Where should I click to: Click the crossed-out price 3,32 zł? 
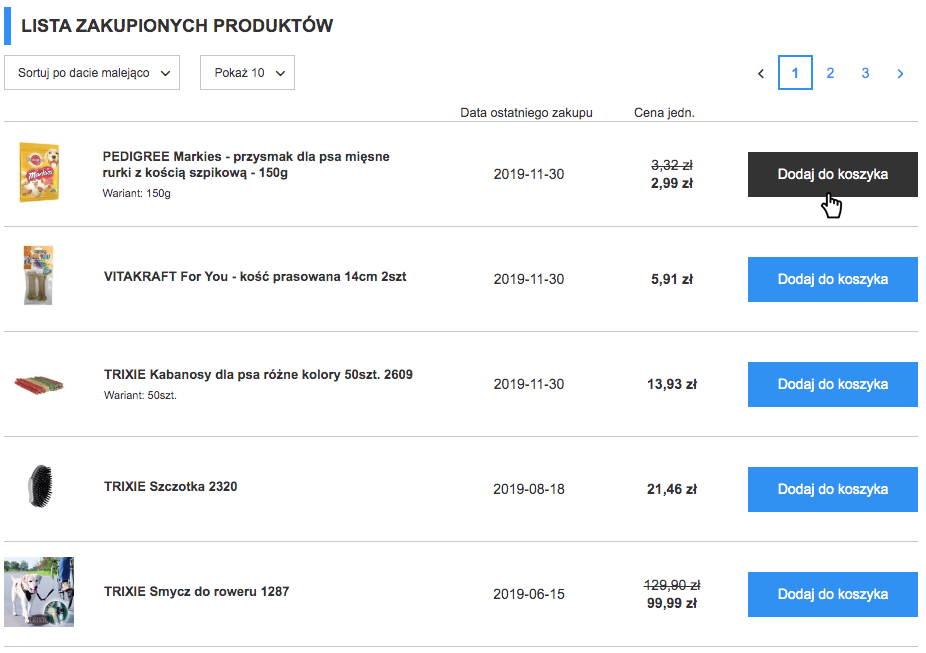(672, 165)
